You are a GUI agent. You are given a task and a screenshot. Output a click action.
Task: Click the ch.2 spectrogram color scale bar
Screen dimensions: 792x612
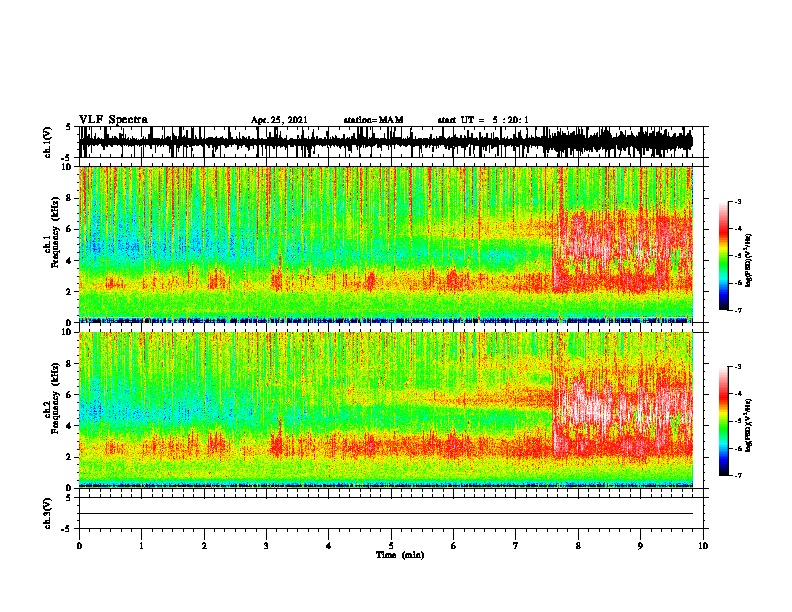tap(724, 421)
